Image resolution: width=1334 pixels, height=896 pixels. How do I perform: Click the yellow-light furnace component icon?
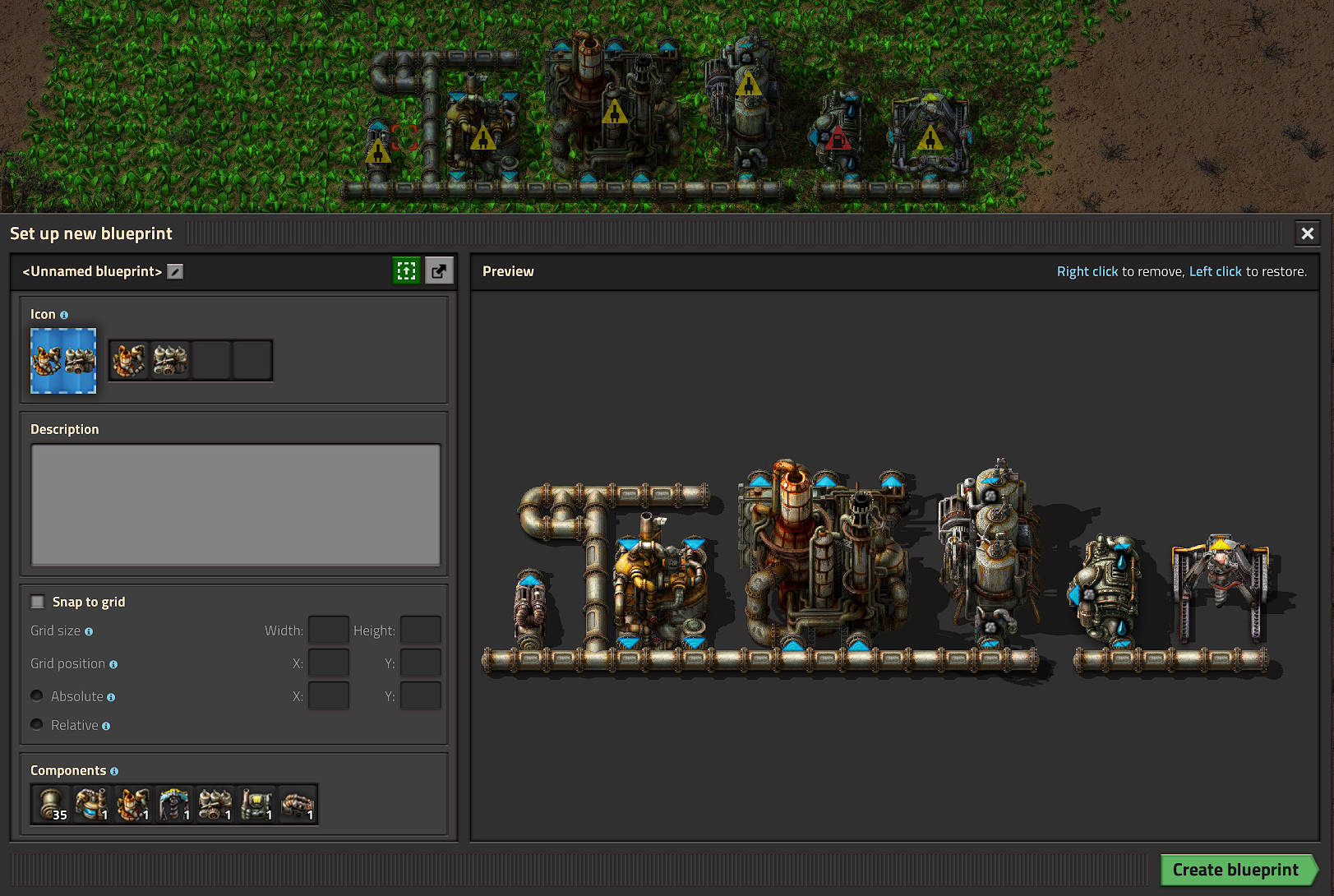(x=256, y=805)
